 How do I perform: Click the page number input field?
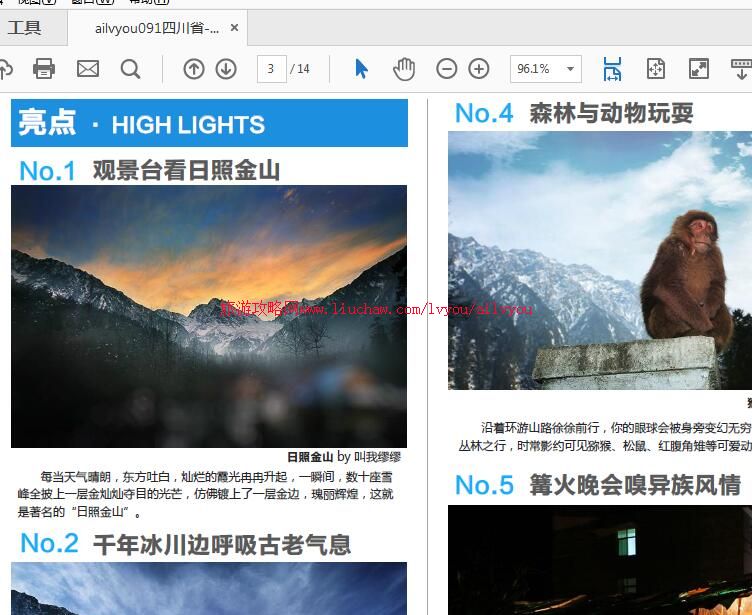pyautogui.click(x=271, y=68)
